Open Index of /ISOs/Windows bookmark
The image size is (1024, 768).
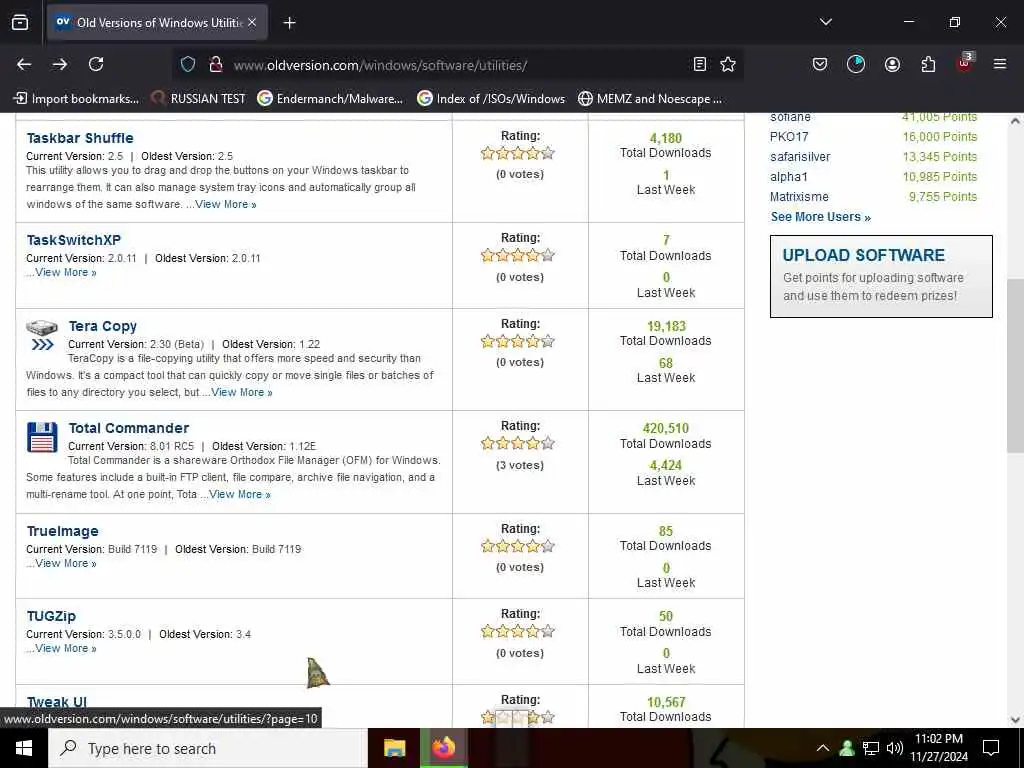[491, 99]
